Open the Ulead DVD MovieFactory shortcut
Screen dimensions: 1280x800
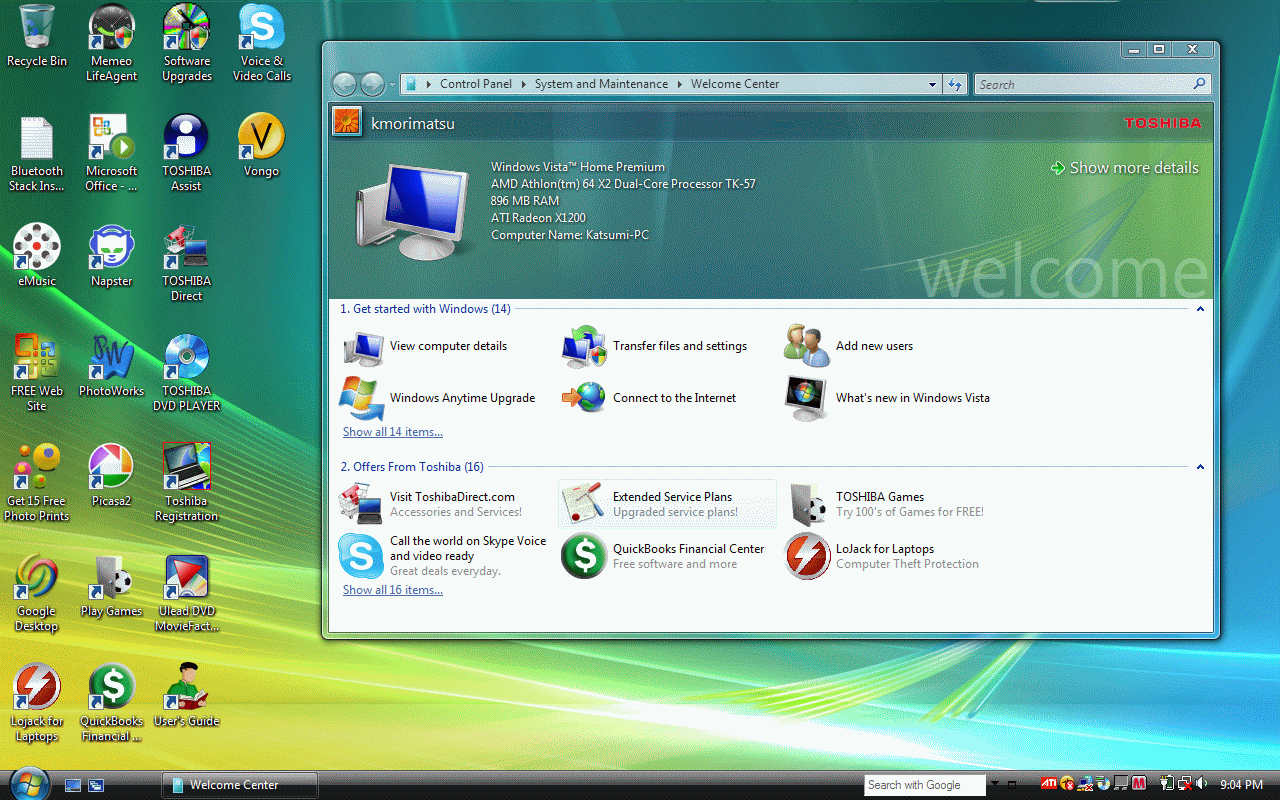(x=187, y=593)
